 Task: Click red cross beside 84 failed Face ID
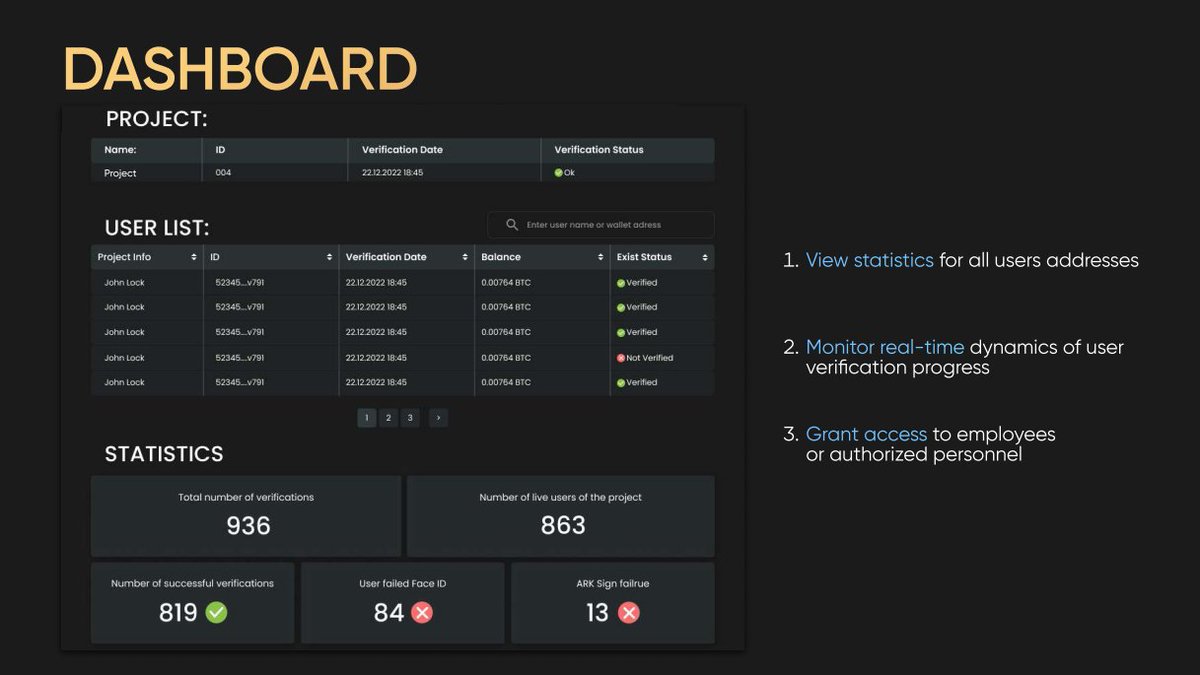(x=422, y=612)
